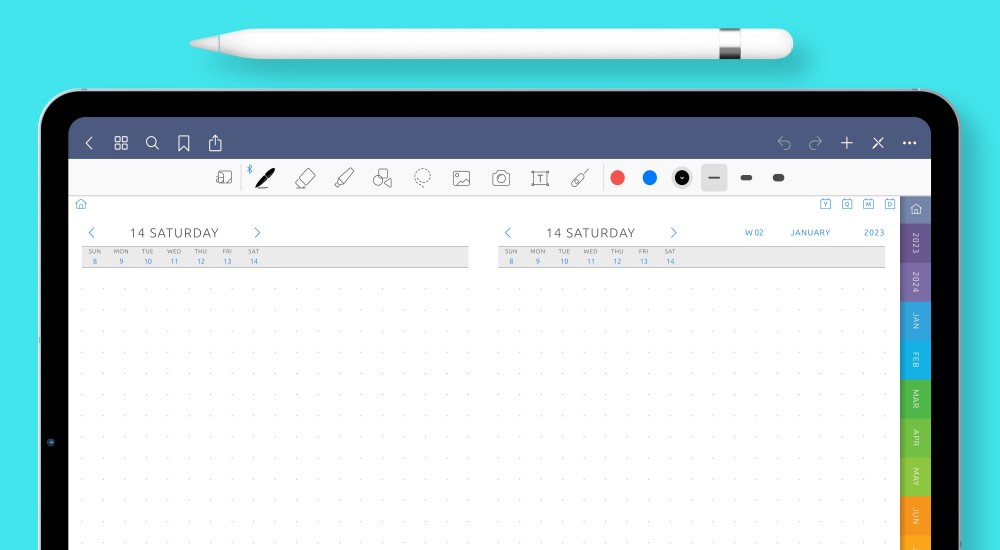1000x550 pixels.
Task: Select the Highlighter tool
Action: click(344, 178)
